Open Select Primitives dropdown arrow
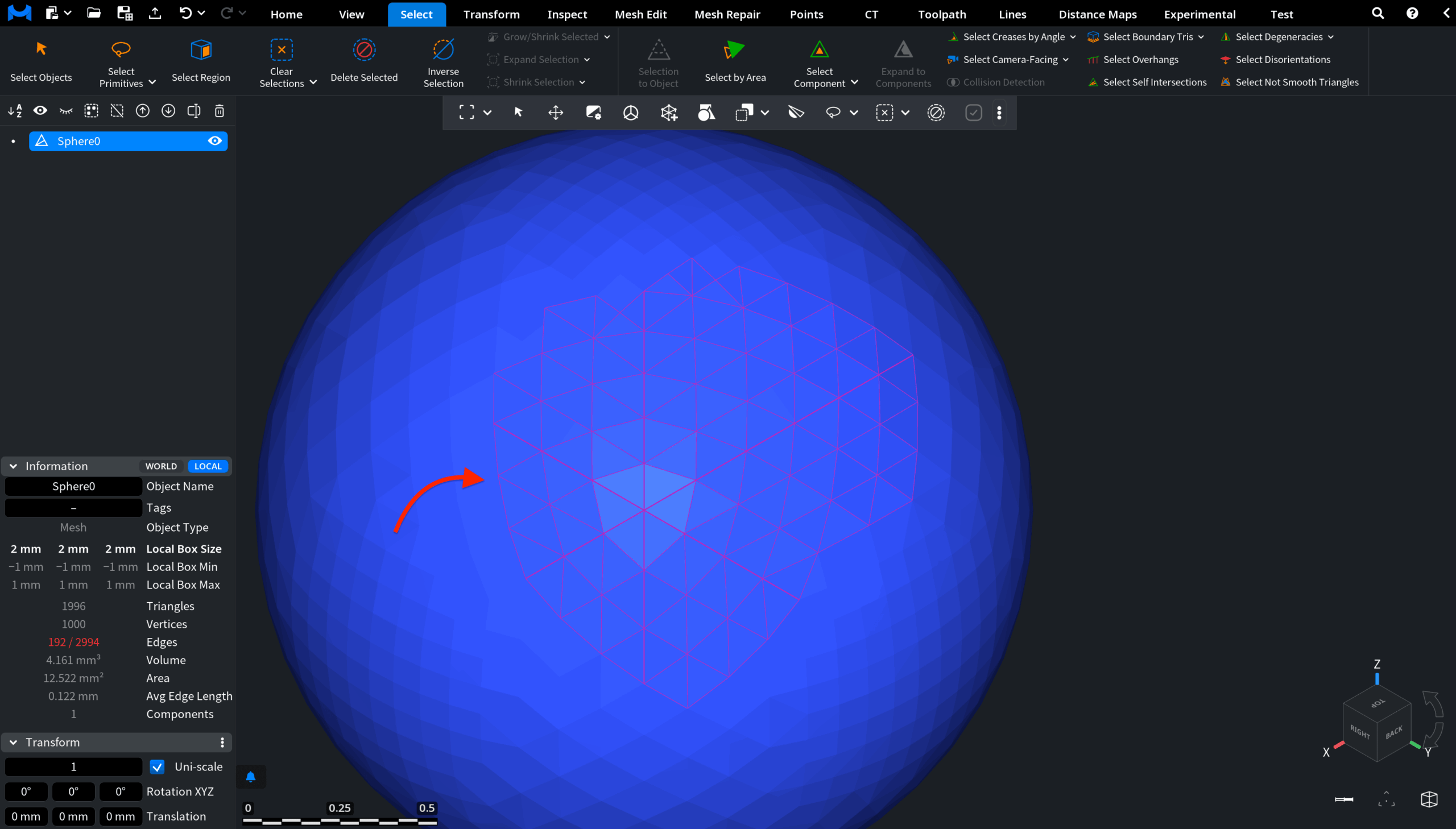Image resolution: width=1456 pixels, height=829 pixels. (x=152, y=82)
